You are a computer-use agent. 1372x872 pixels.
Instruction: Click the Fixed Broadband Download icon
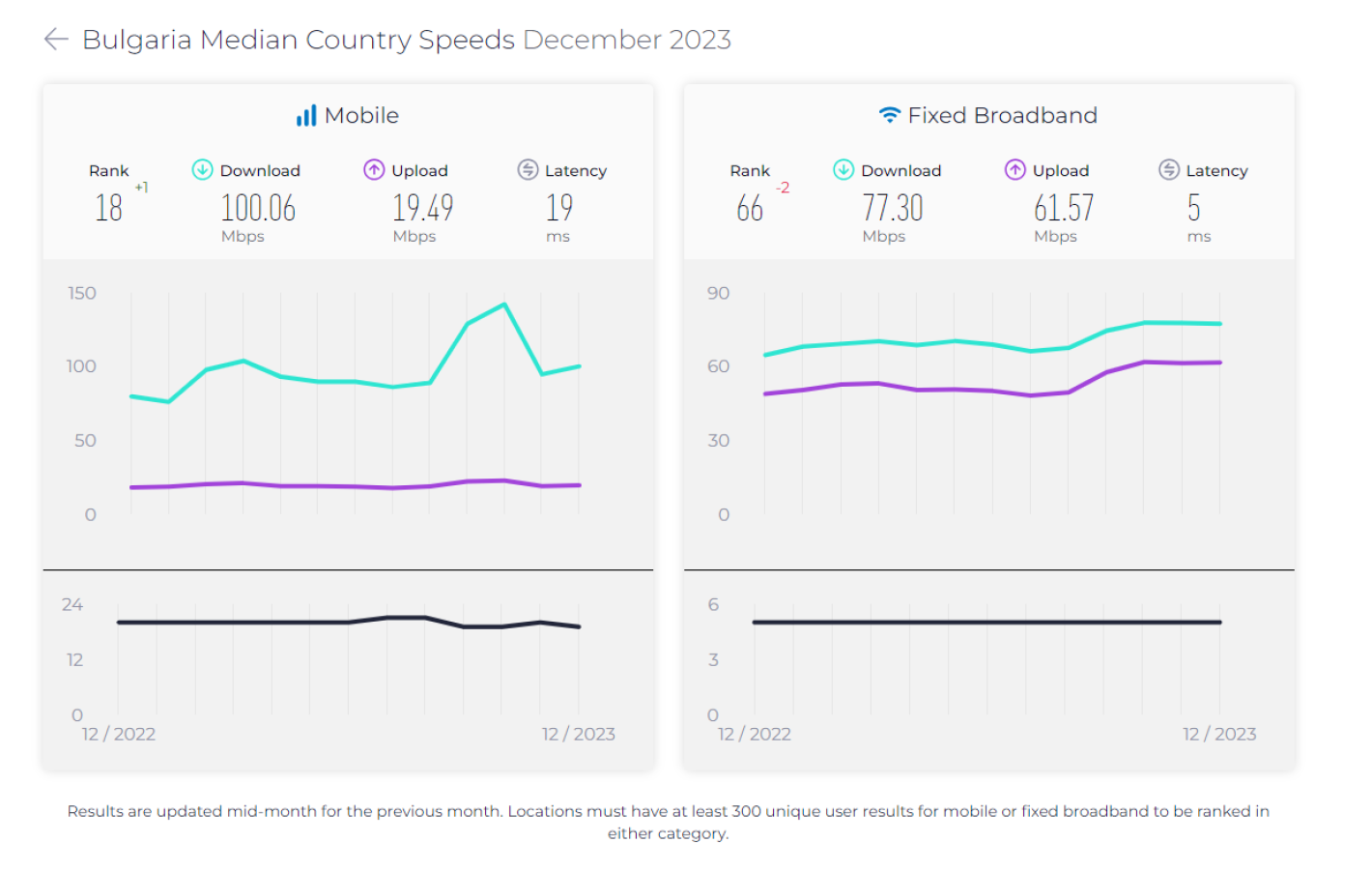point(843,169)
